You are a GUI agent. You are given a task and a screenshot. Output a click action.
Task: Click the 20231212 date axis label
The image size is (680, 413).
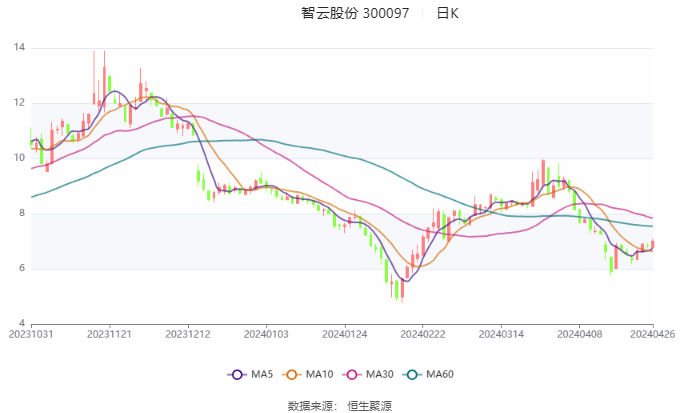188,334
